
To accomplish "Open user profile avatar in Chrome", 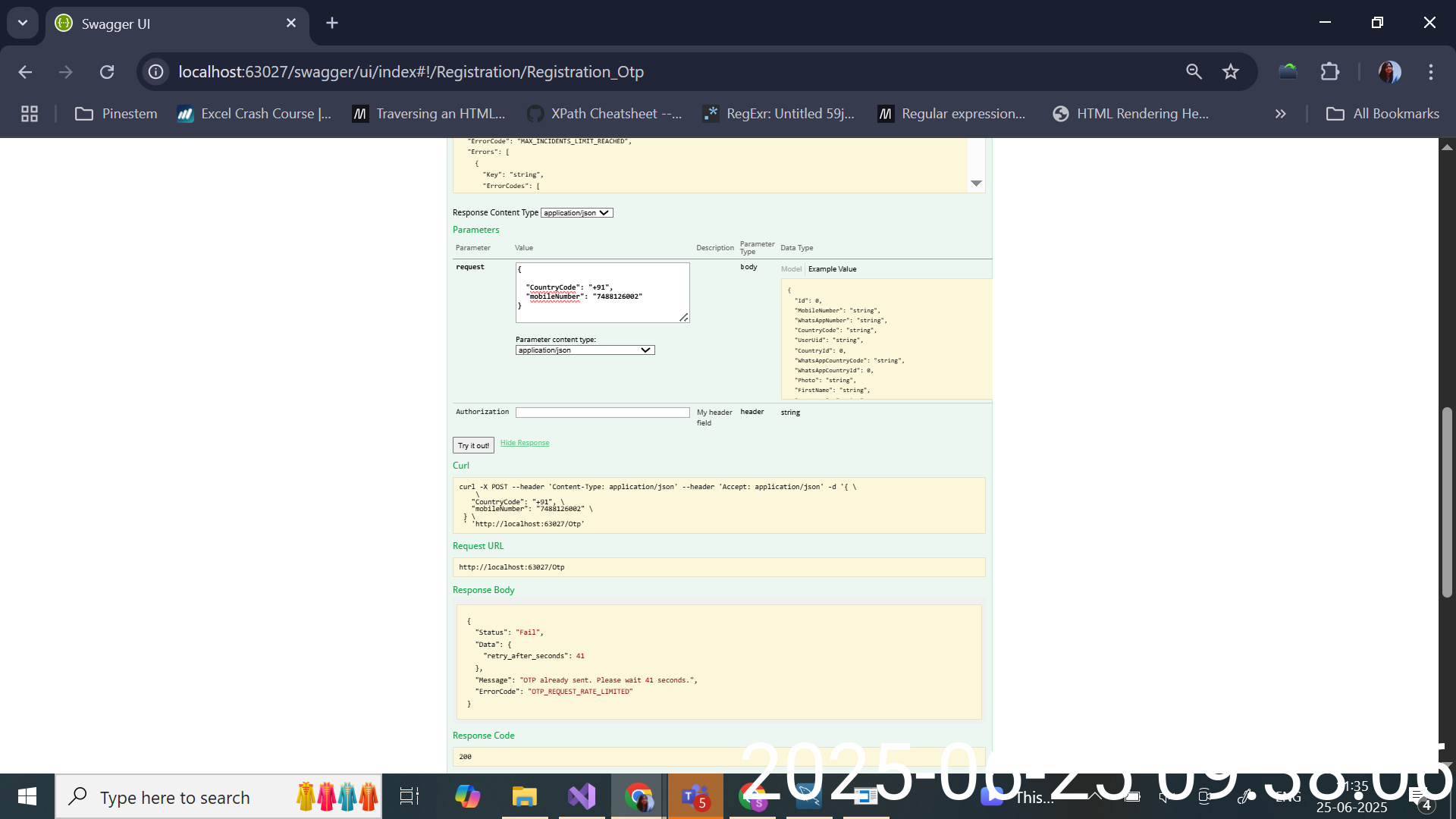I will (1389, 72).
